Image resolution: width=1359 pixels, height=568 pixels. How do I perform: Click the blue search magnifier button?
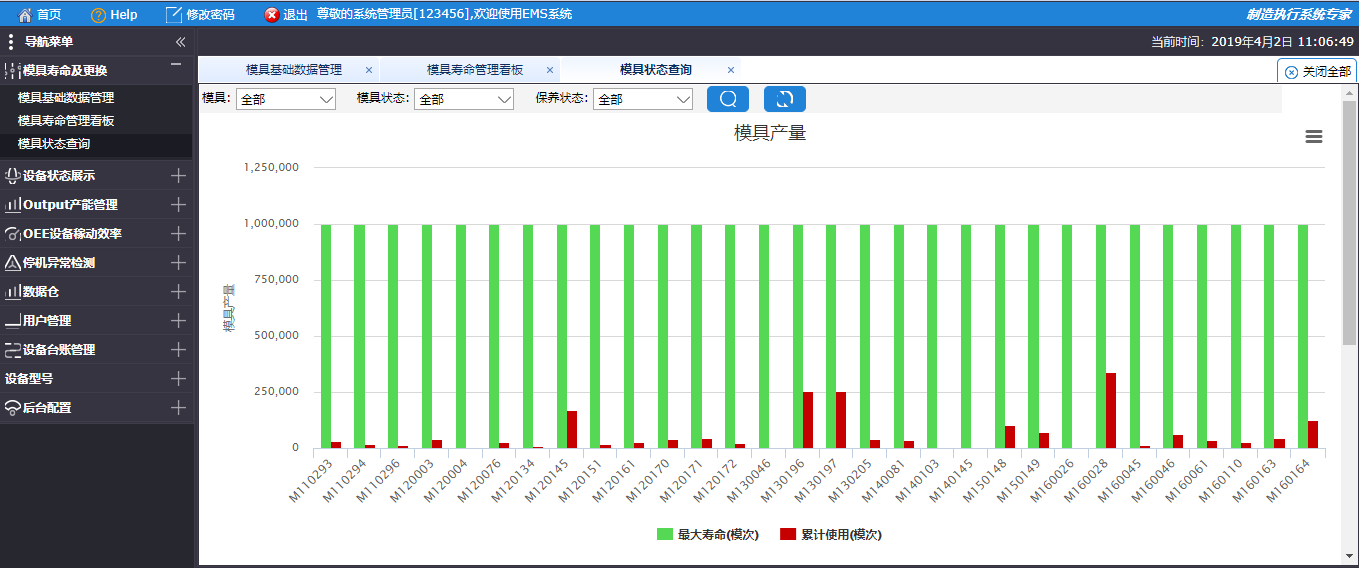point(727,99)
